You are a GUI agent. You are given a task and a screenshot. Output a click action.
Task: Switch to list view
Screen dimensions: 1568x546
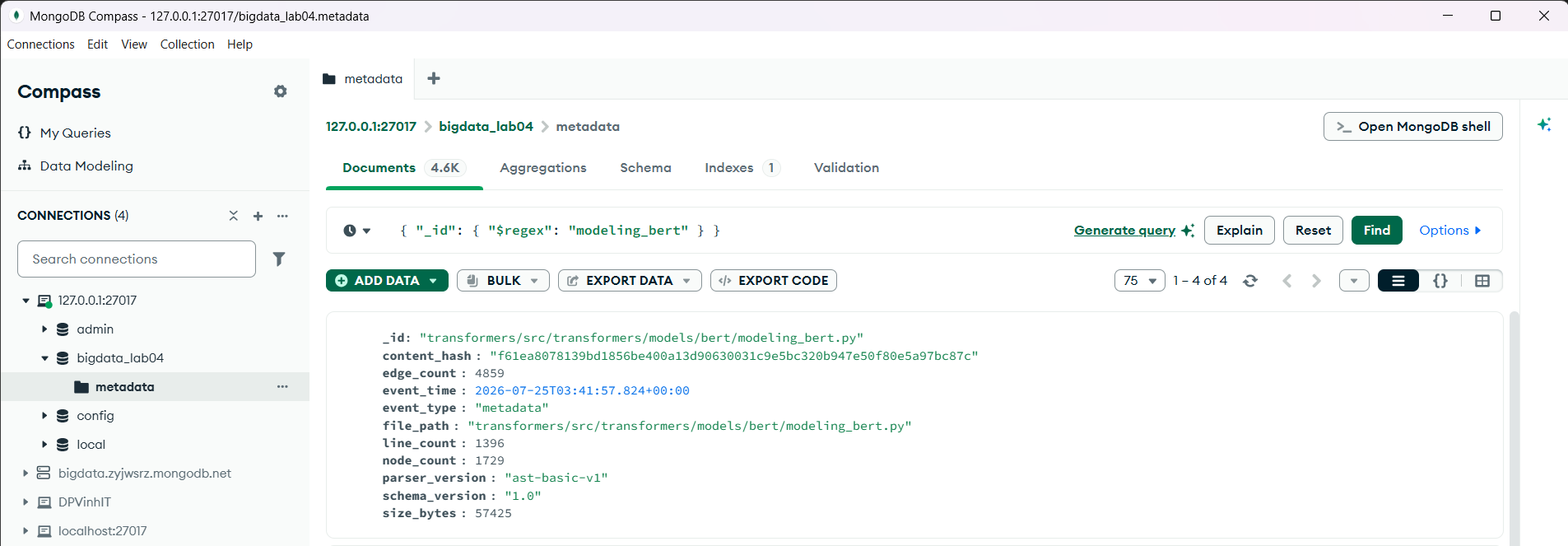pos(1398,281)
